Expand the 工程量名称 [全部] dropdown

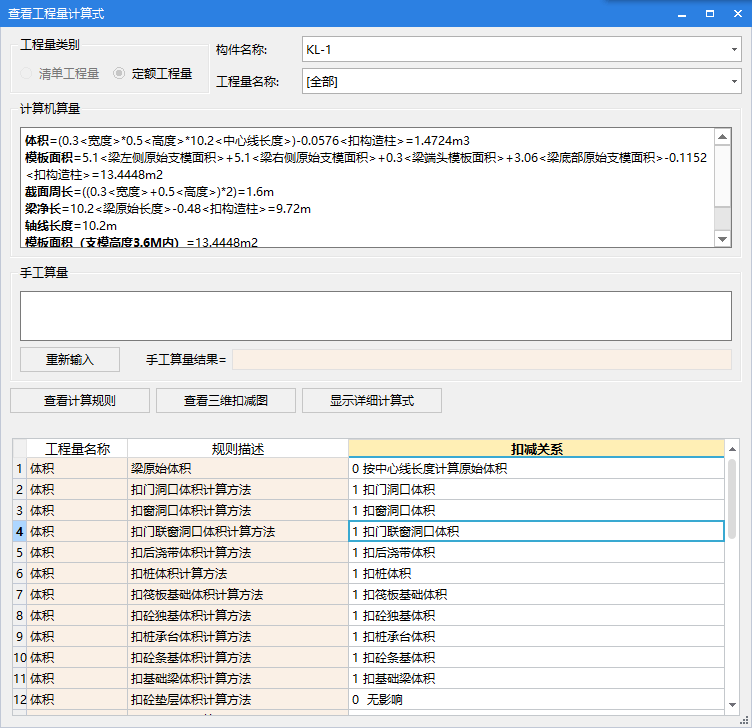point(520,81)
